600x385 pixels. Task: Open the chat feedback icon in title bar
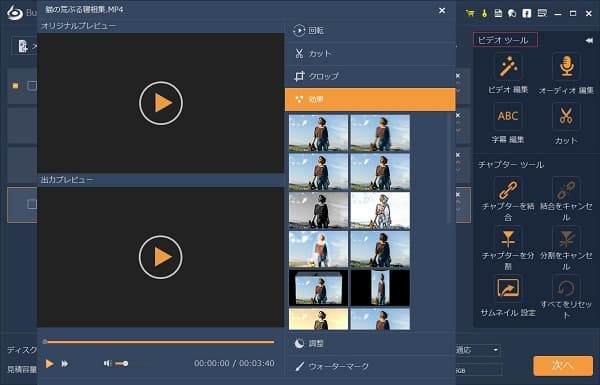512,13
